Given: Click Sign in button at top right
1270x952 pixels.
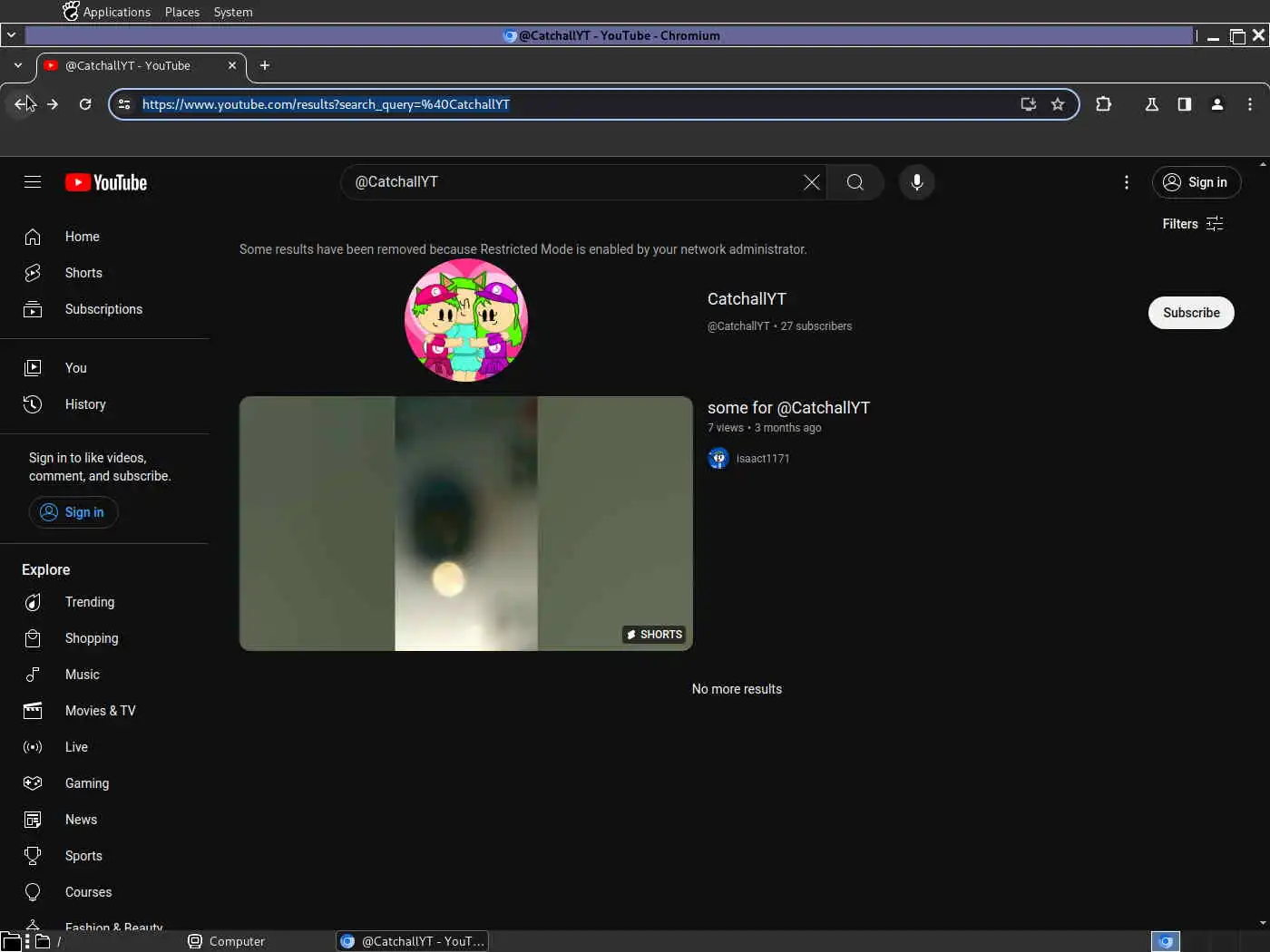Looking at the screenshot, I should point(1197,182).
